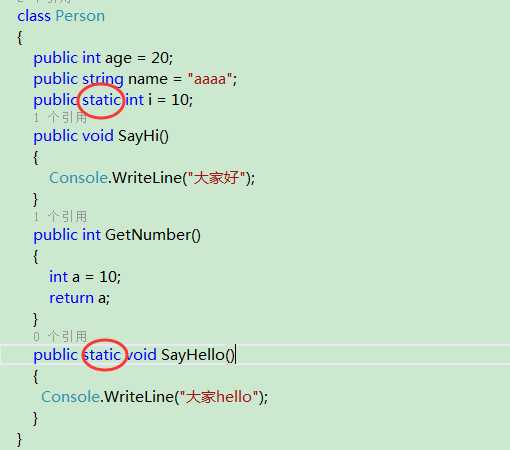Image resolution: width=510 pixels, height=450 pixels.
Task: Click 'public' in the GetNumber declaration
Action: point(55,235)
